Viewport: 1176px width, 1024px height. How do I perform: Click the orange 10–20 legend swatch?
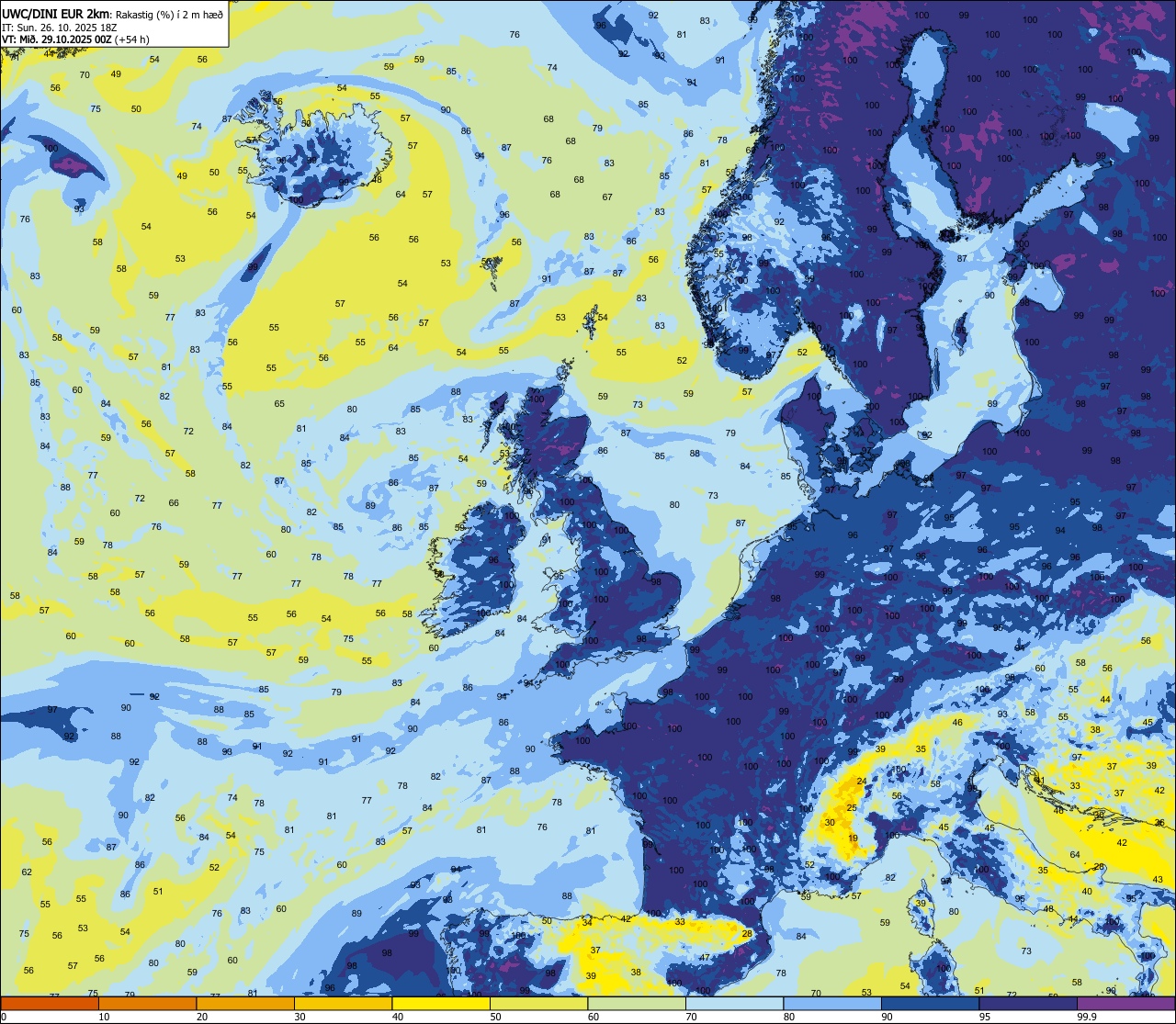[147, 1003]
